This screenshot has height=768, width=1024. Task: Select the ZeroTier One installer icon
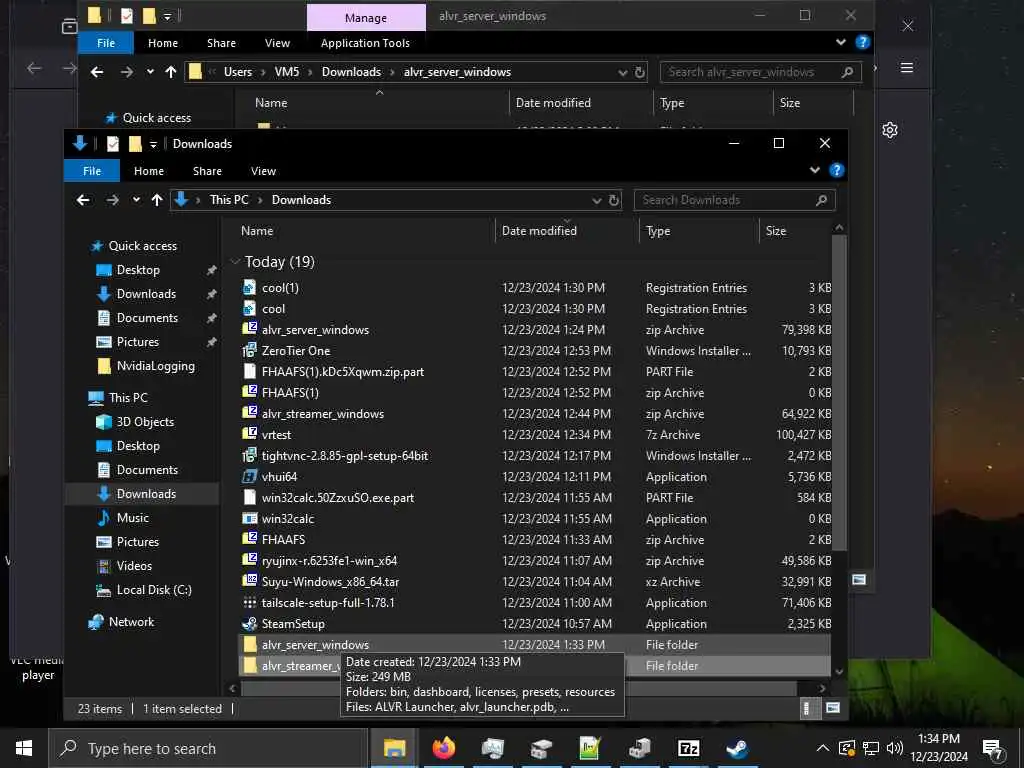point(249,351)
